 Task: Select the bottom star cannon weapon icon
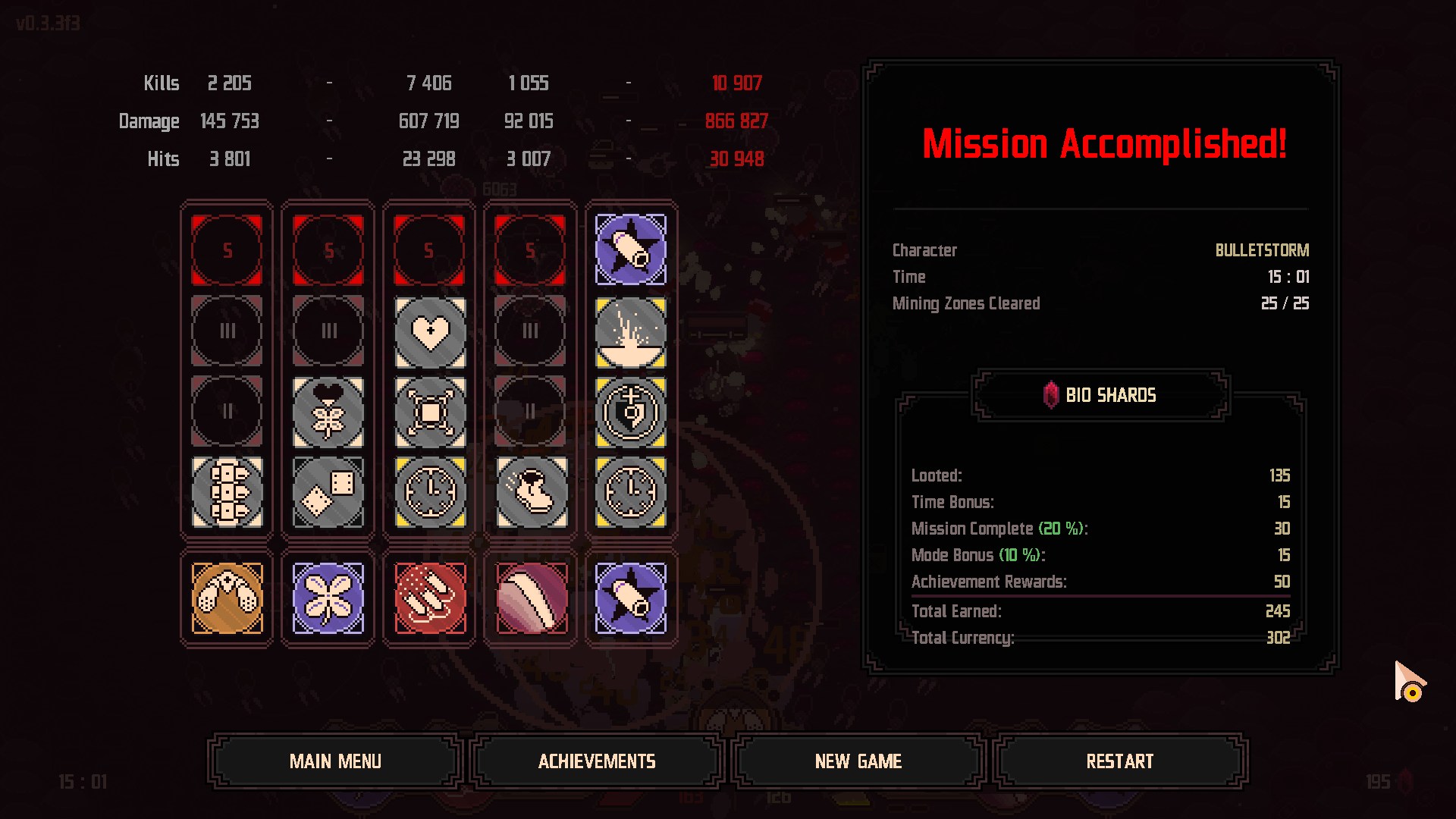tap(631, 598)
